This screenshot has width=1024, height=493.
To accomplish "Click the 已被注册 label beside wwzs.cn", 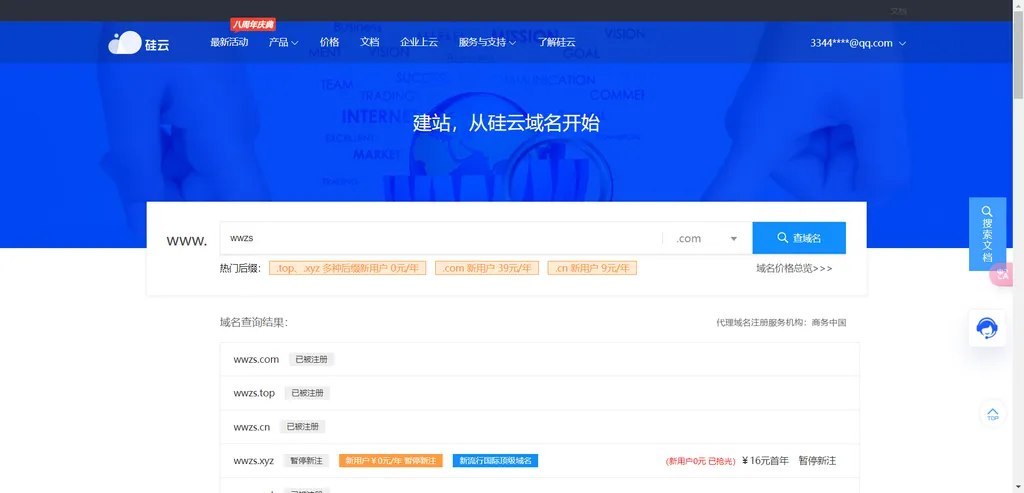I will click(302, 427).
